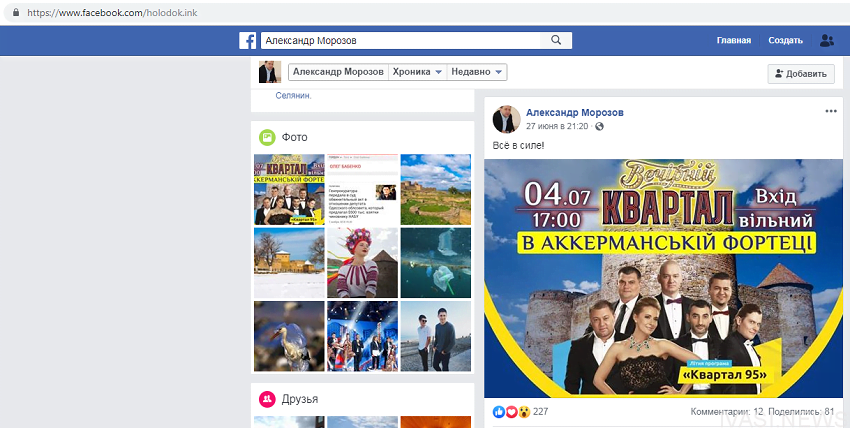This screenshot has width=850, height=428.
Task: Open the stage performance photo thumbnail
Action: point(362,336)
